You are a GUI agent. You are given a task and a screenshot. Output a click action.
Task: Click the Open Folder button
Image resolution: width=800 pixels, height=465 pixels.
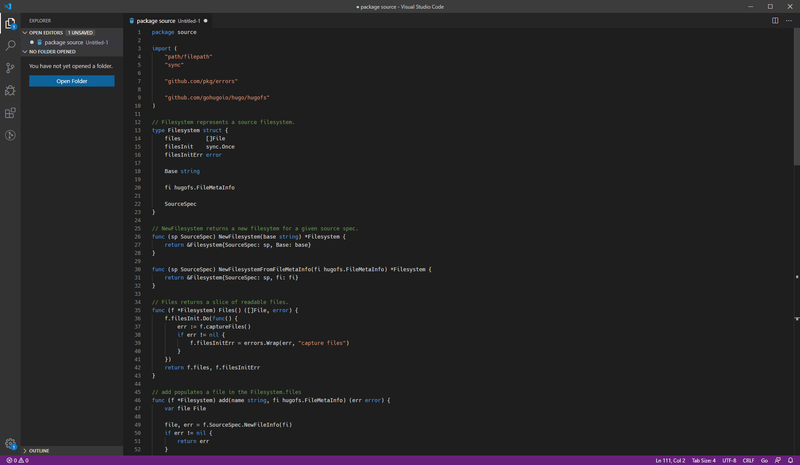(71, 81)
